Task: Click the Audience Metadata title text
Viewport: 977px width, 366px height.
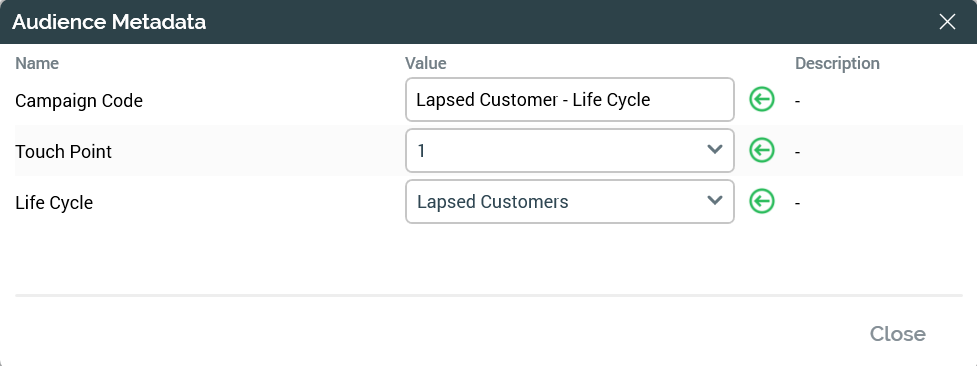Action: pyautogui.click(x=109, y=22)
